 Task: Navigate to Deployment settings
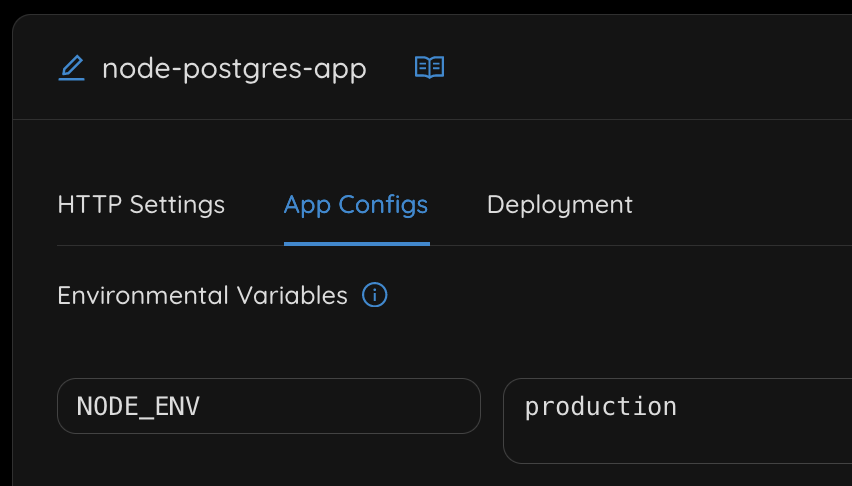click(x=559, y=205)
